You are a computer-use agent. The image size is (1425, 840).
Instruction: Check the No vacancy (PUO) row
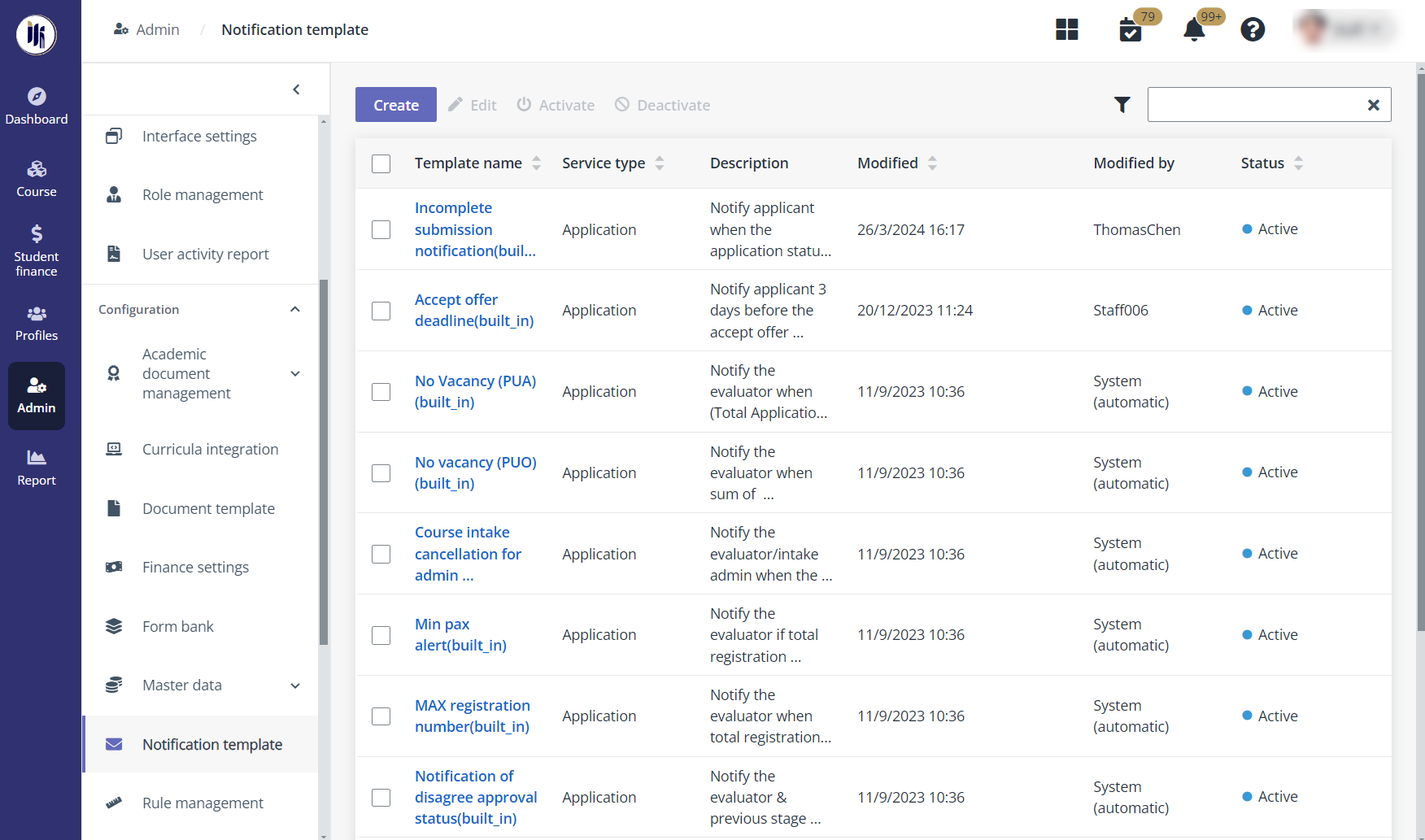[381, 473]
